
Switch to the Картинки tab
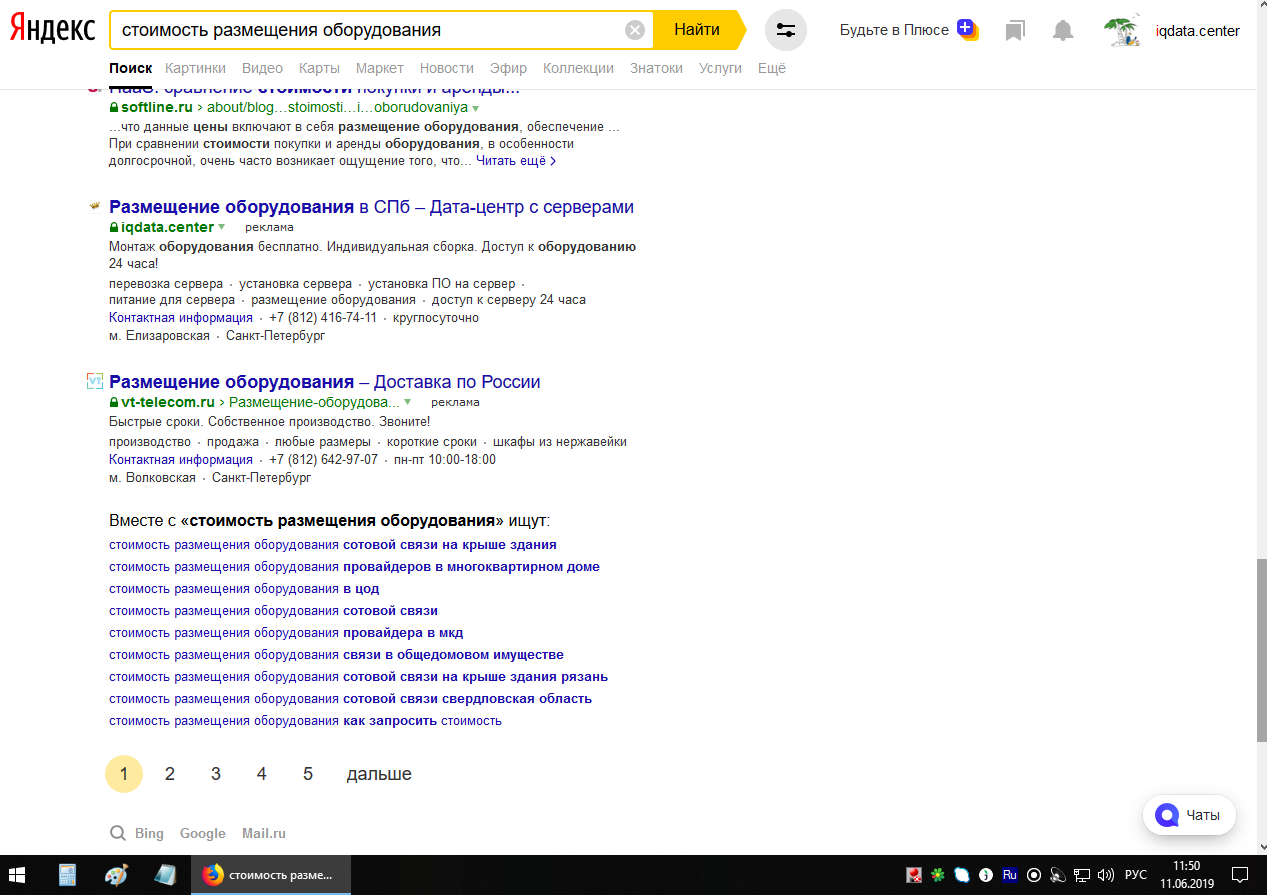click(196, 68)
